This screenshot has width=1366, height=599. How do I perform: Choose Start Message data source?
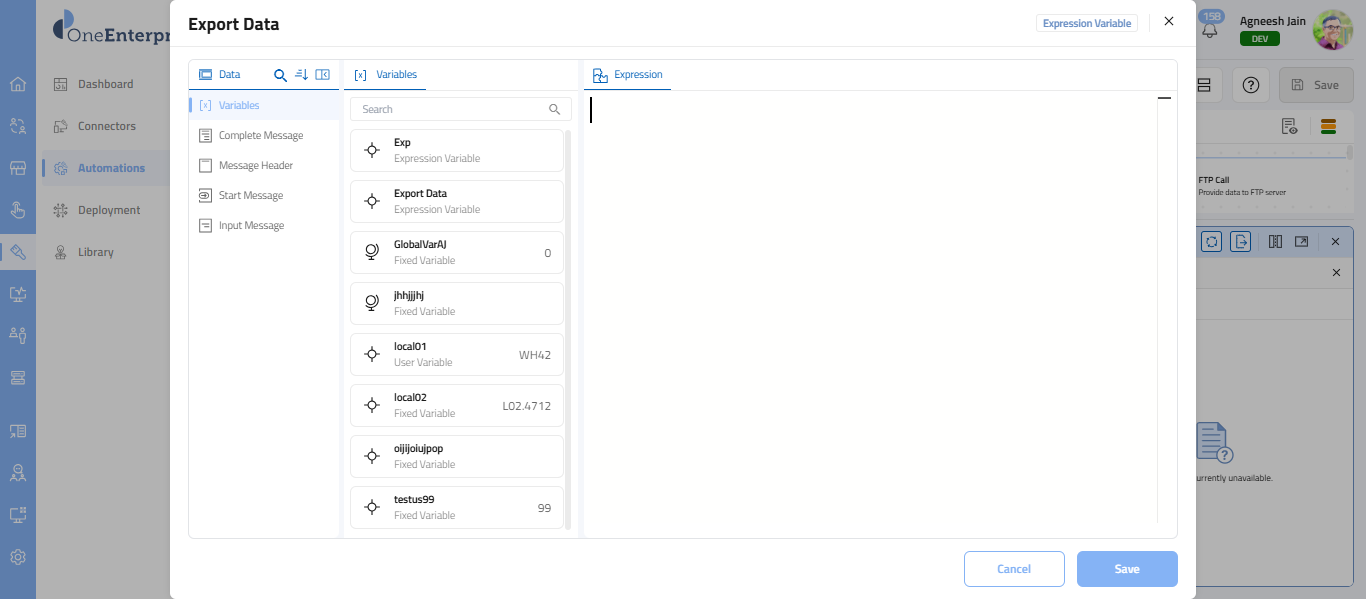[250, 196]
